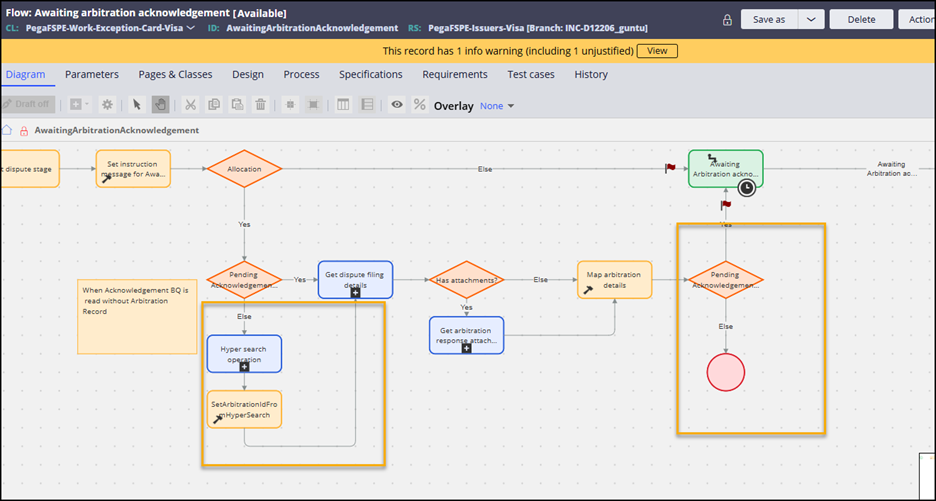The image size is (936, 501).
Task: Open the Requirements tab
Action: click(455, 75)
